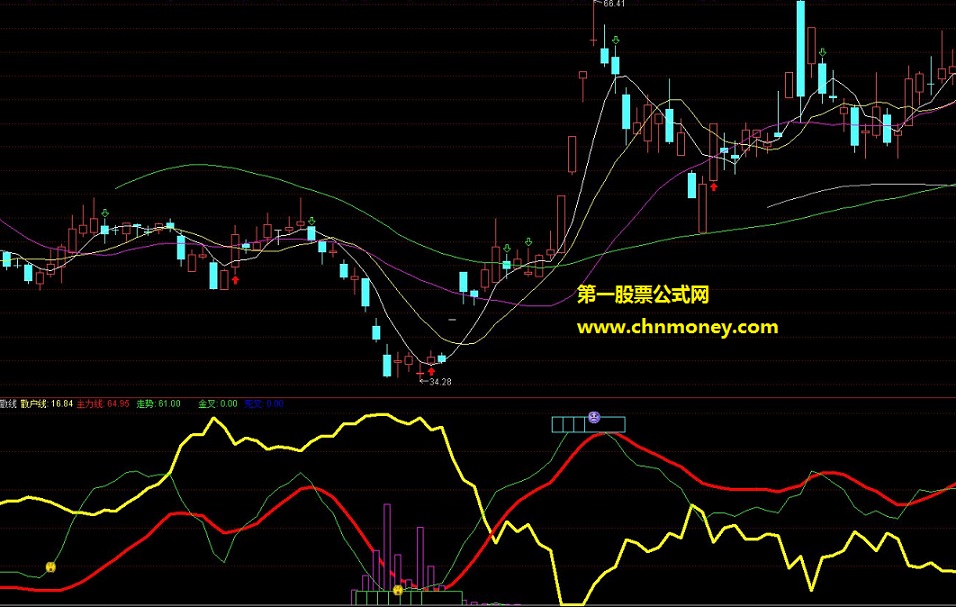Click the rightmost red up arrow marker
Image resolution: width=956 pixels, height=607 pixels.
click(x=714, y=186)
